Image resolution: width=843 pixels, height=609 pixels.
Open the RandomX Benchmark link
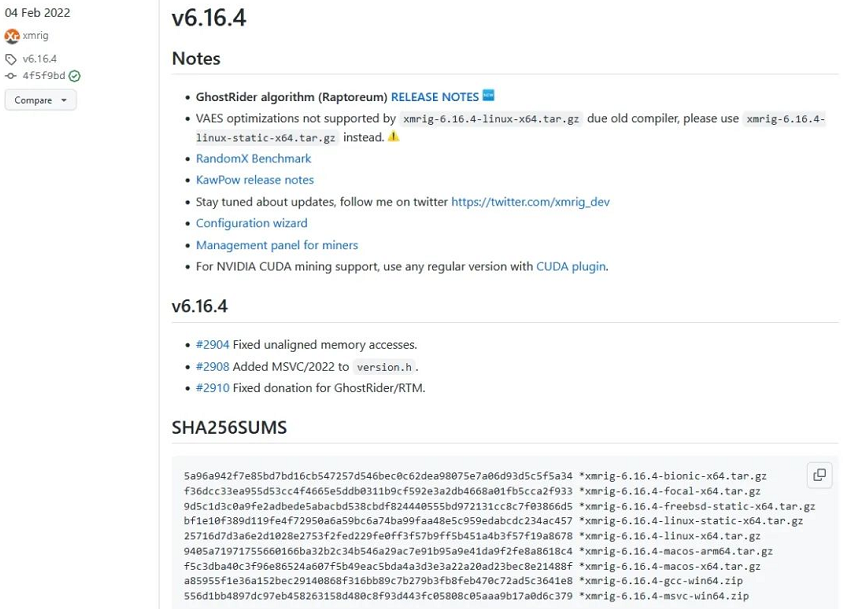(253, 159)
